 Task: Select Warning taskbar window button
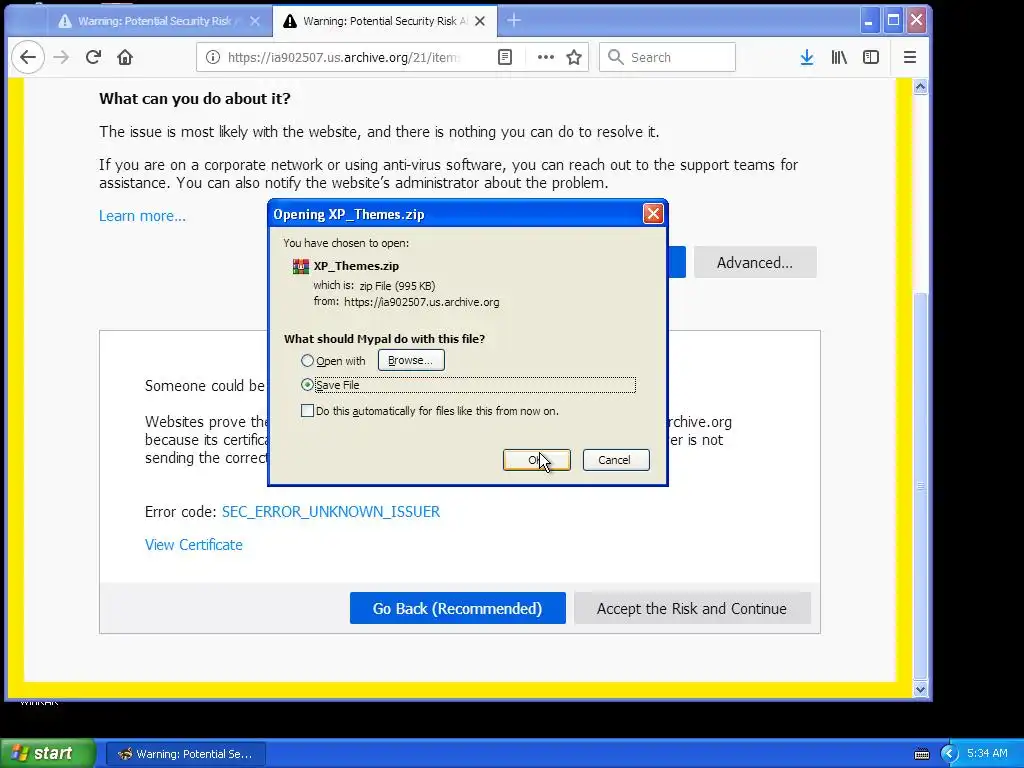click(185, 754)
